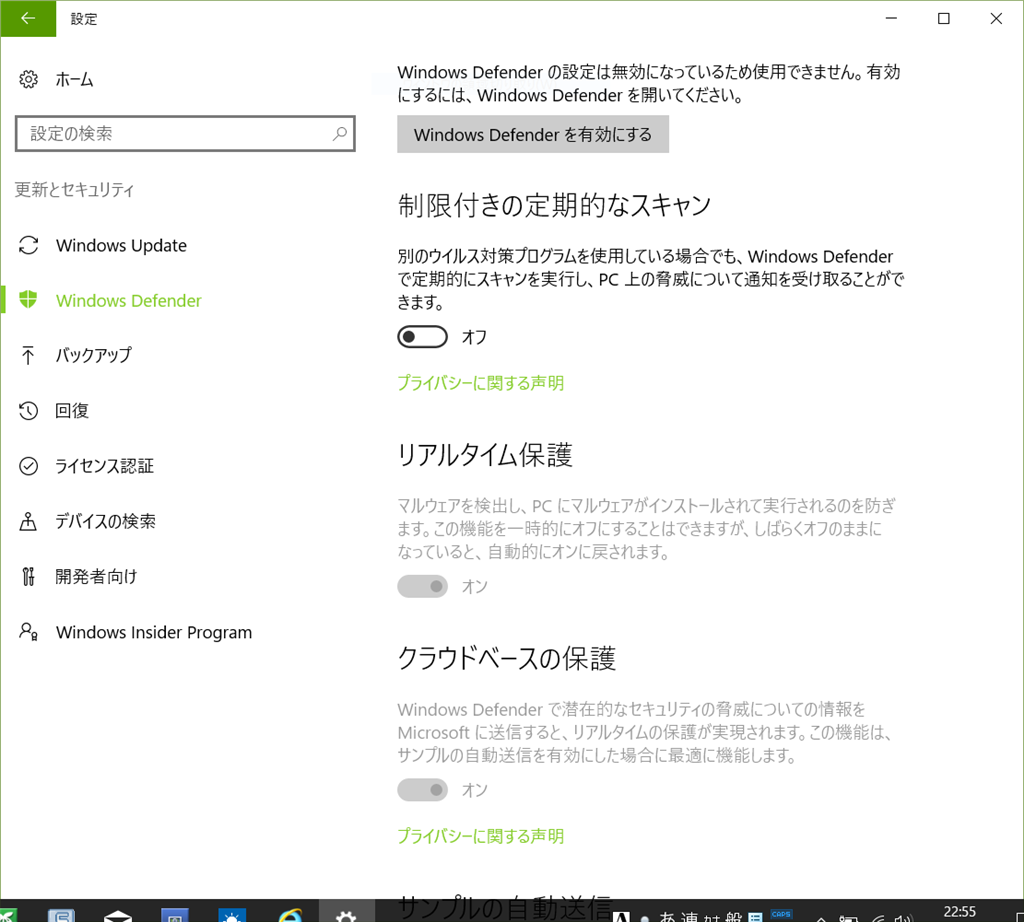This screenshot has height=922, width=1024.
Task: Open Windows Update via its refresh icon
Action: (x=28, y=246)
